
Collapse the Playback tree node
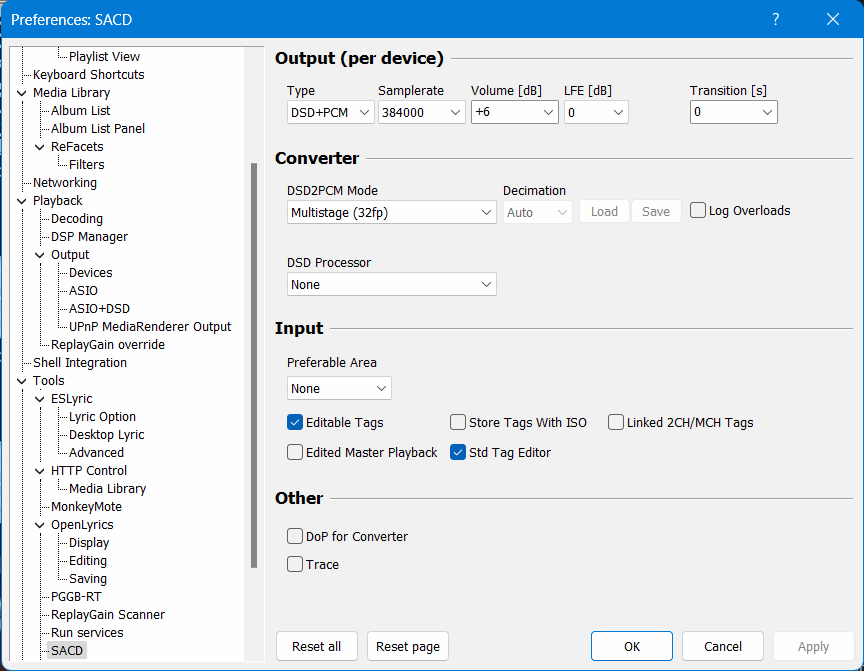pyautogui.click(x=22, y=201)
